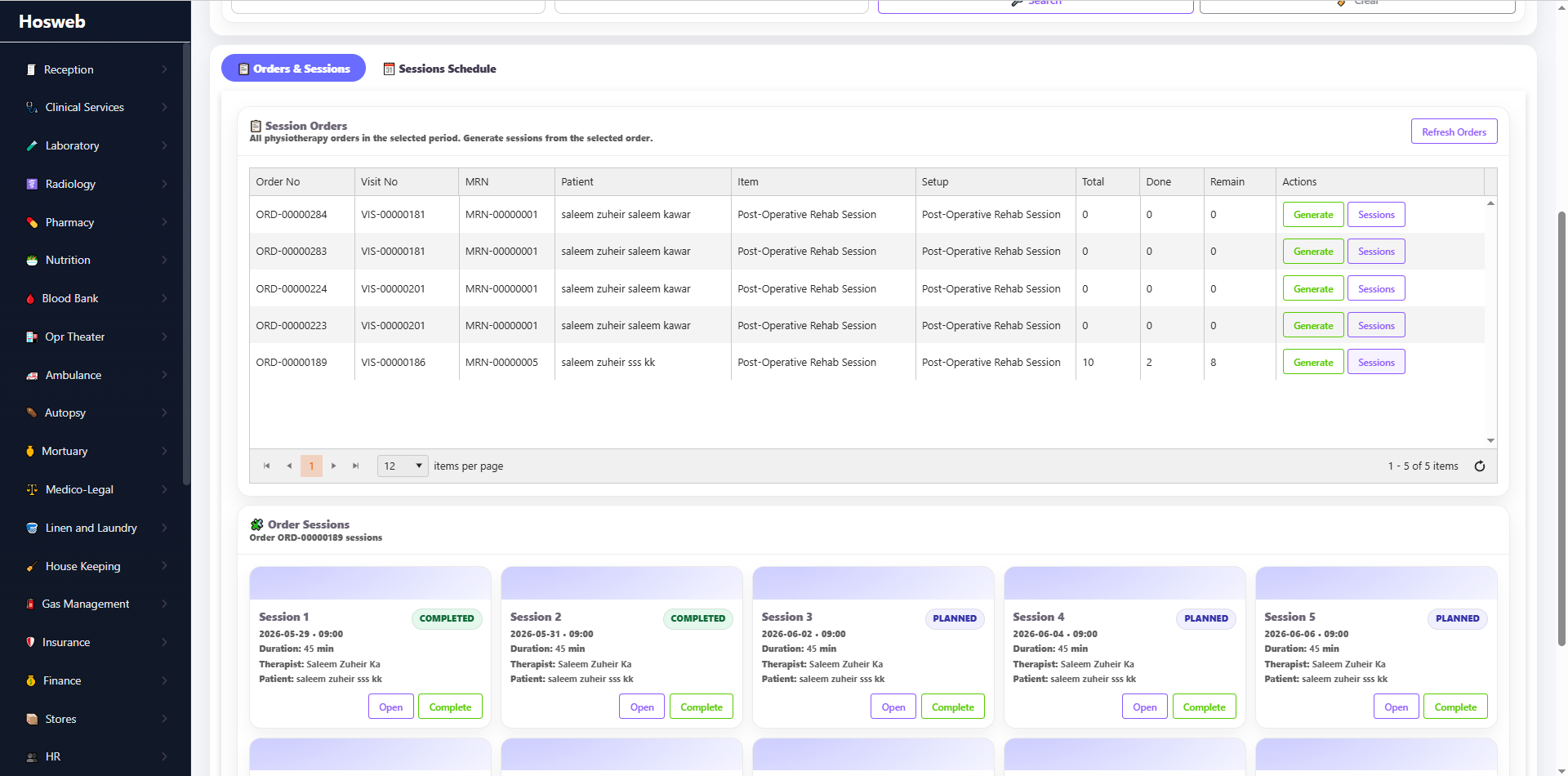Generate sessions for order ORD-00000189
Image resolution: width=1568 pixels, height=776 pixels.
[x=1312, y=363]
